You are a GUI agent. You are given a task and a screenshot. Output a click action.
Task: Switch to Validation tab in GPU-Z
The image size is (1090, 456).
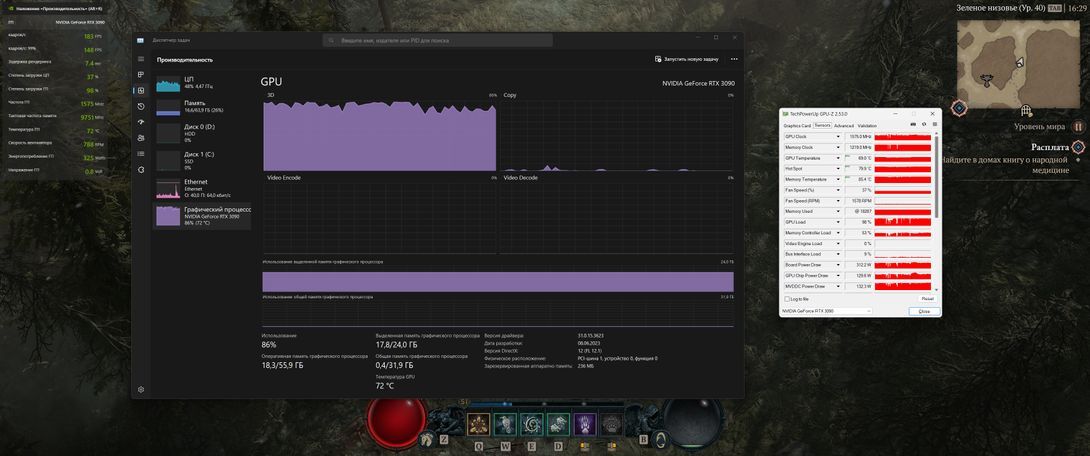pos(866,126)
